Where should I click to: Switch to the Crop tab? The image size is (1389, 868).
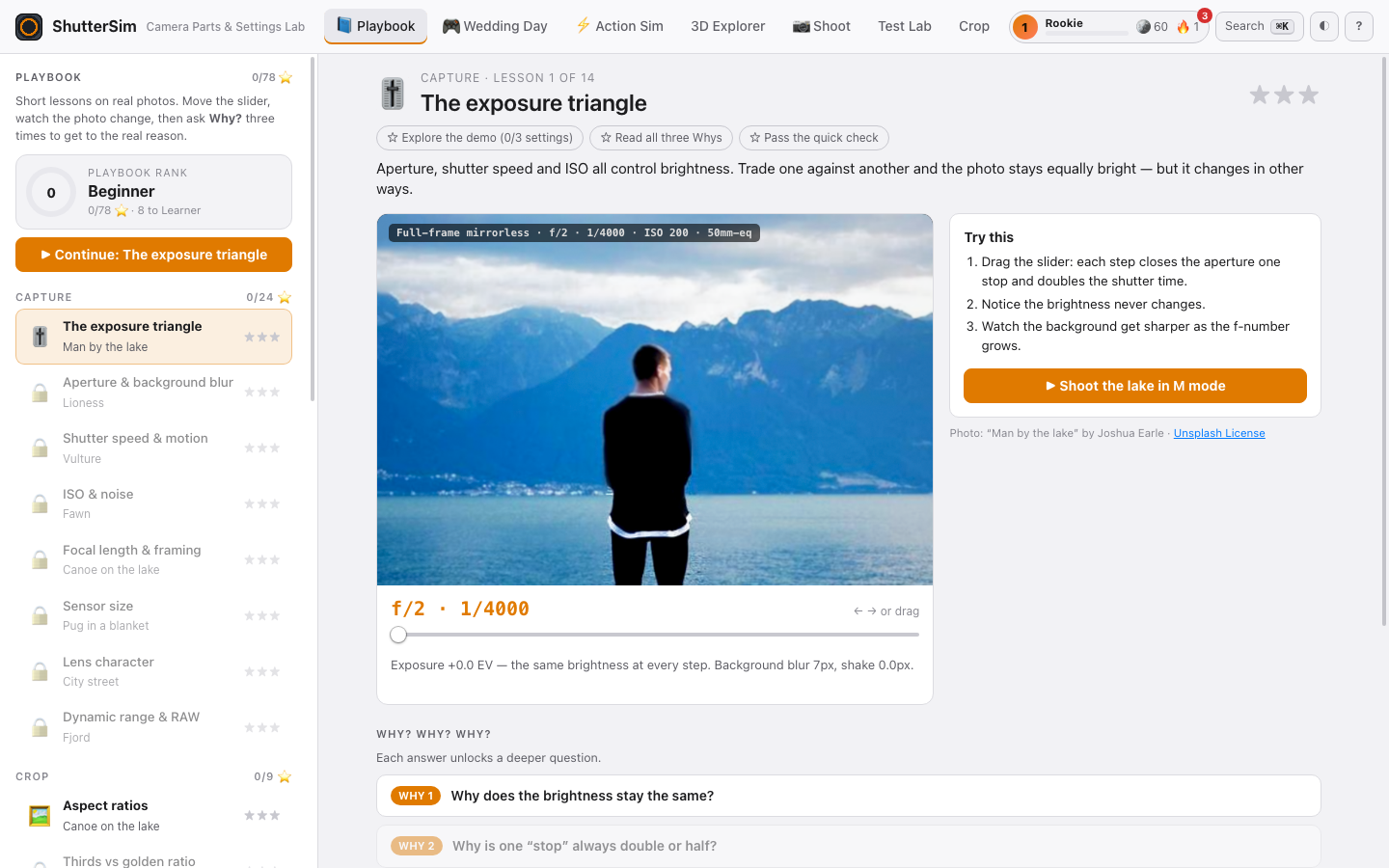point(974,27)
